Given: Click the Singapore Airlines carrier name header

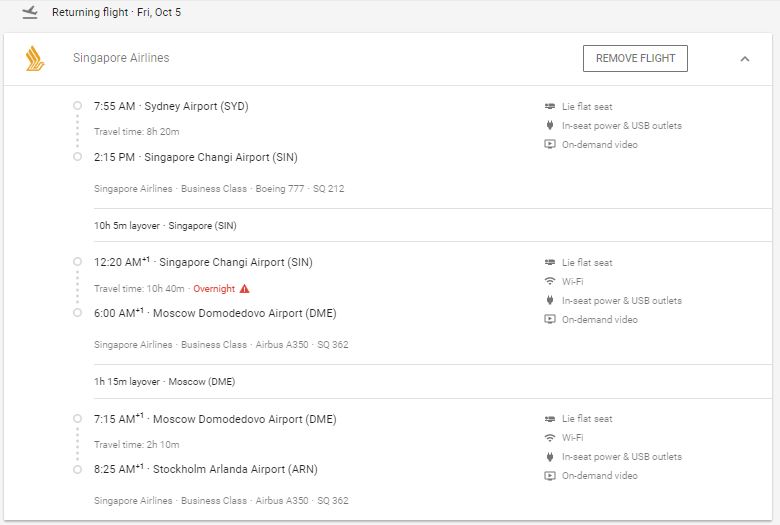Looking at the screenshot, I should (x=121, y=58).
